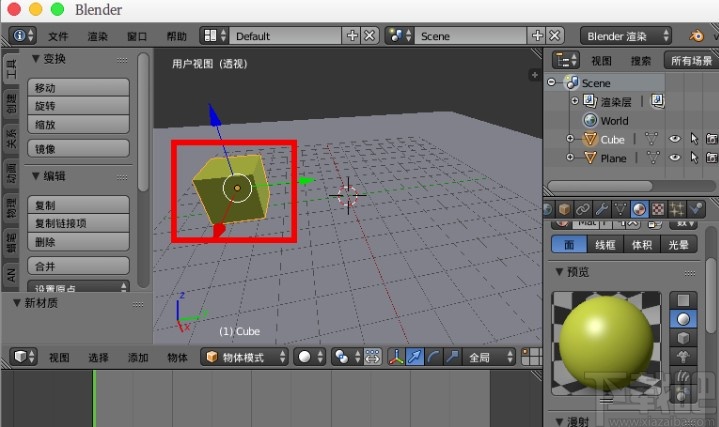Click the 复制链接项 button
Viewport: 719px width, 427px height.
78,223
